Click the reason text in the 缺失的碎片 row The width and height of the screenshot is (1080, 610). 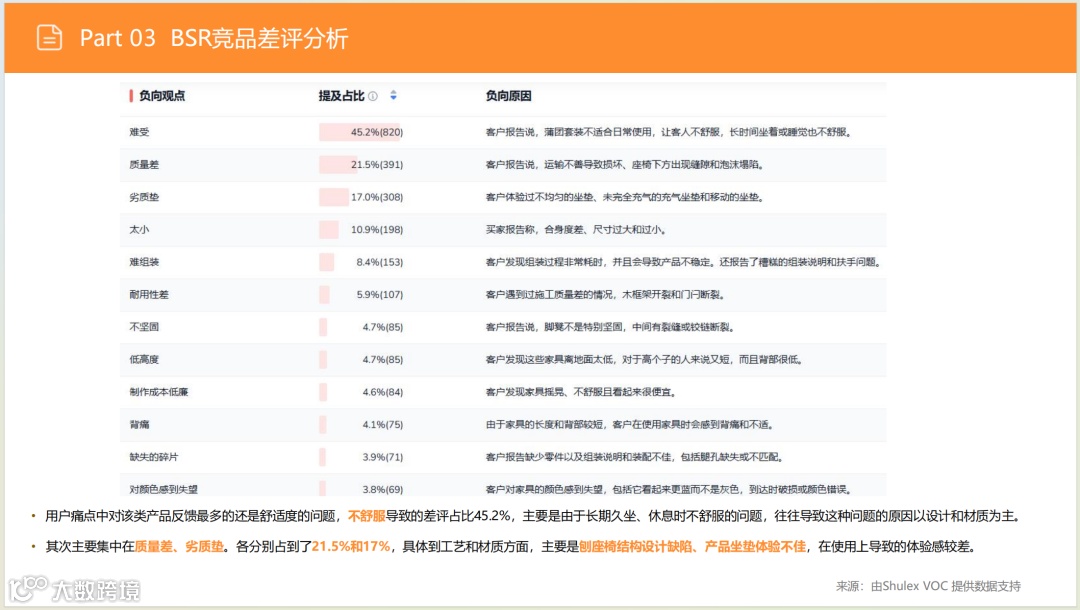coord(635,456)
